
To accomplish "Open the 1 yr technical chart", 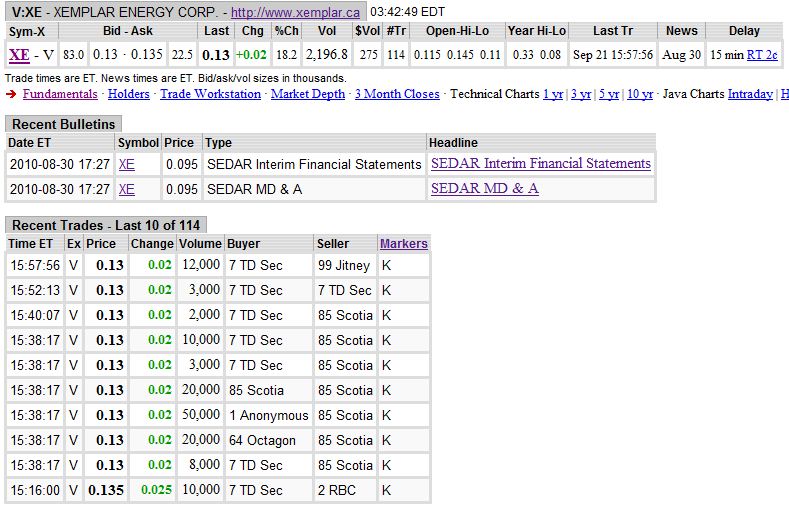I will click(553, 94).
